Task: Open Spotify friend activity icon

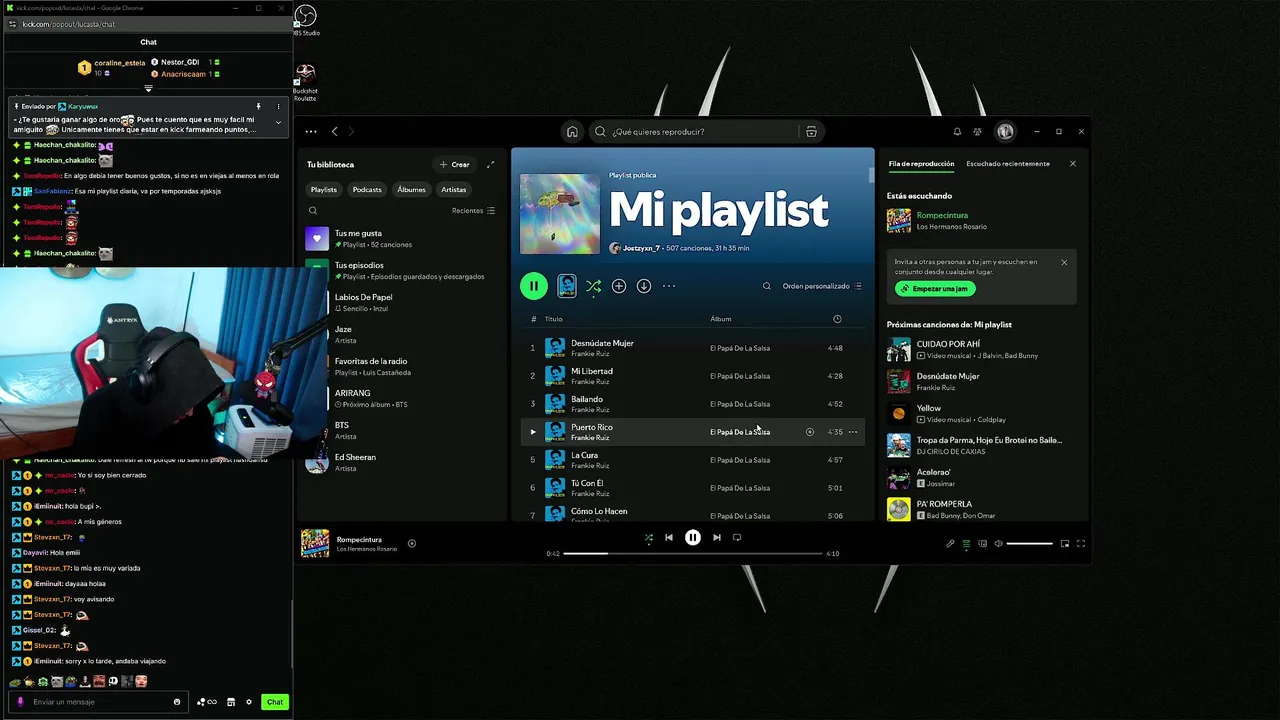Action: point(977,131)
